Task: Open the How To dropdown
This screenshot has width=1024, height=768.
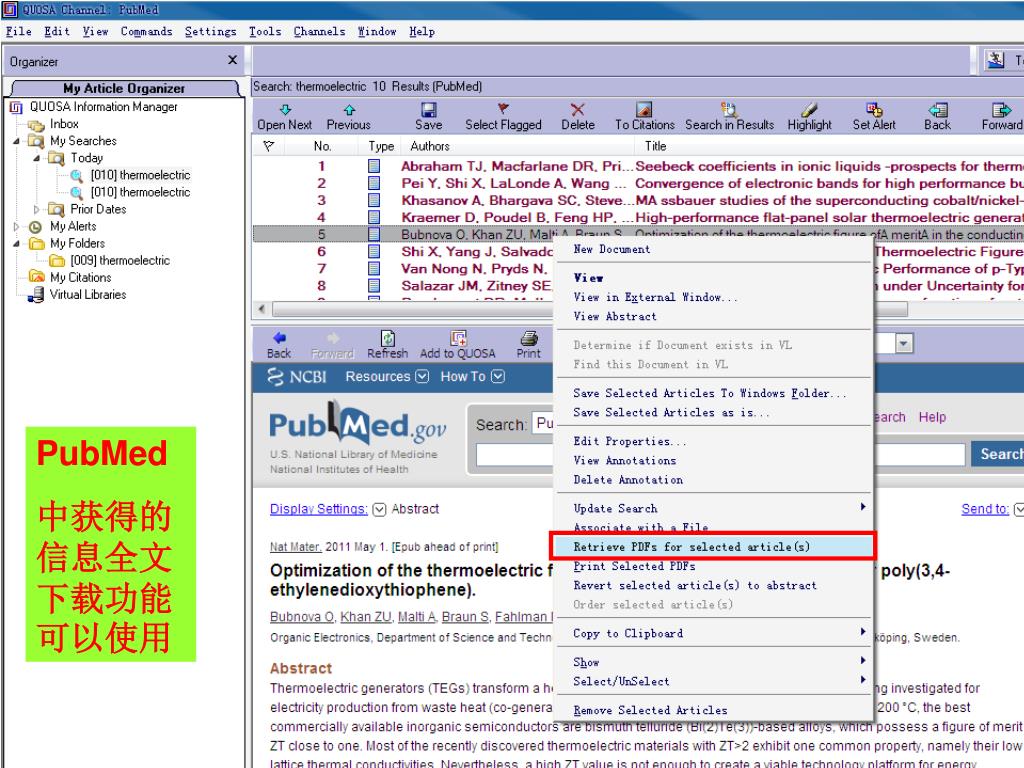Action: point(498,376)
